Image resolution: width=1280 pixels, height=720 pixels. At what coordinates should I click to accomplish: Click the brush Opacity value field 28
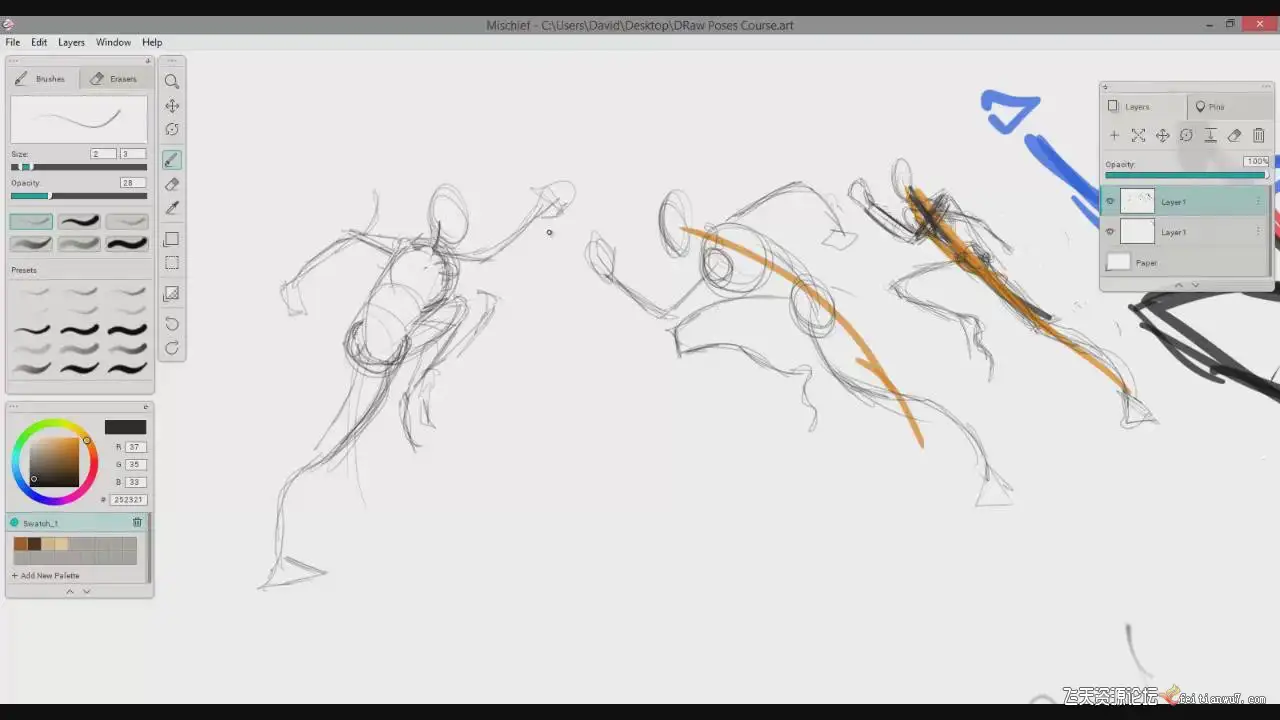coord(132,183)
